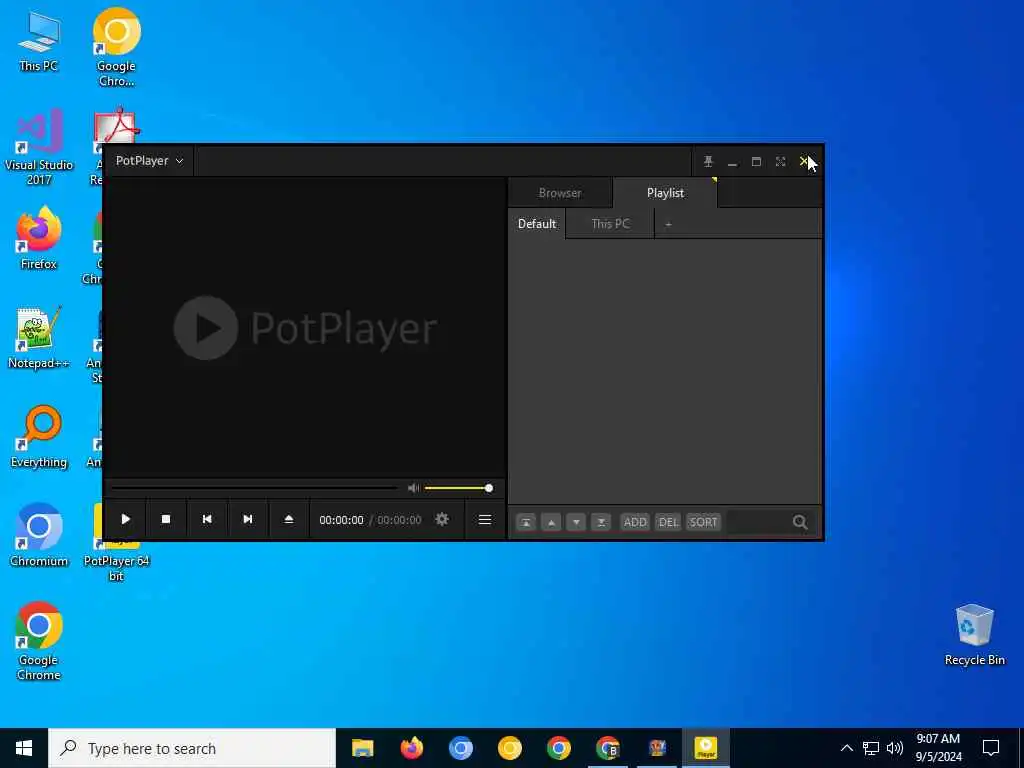Open the Windows Start menu
This screenshot has height=768, width=1024.
tap(24, 748)
